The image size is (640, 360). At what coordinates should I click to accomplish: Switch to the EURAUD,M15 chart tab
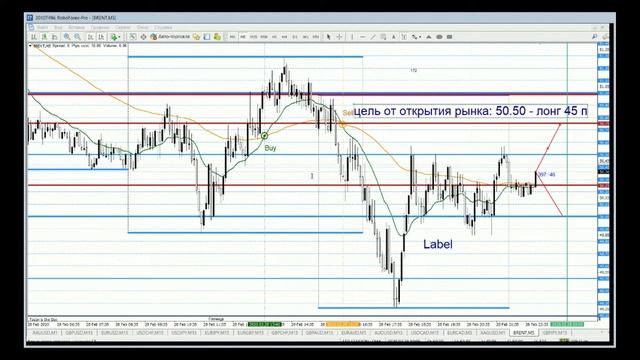[x=354, y=333]
